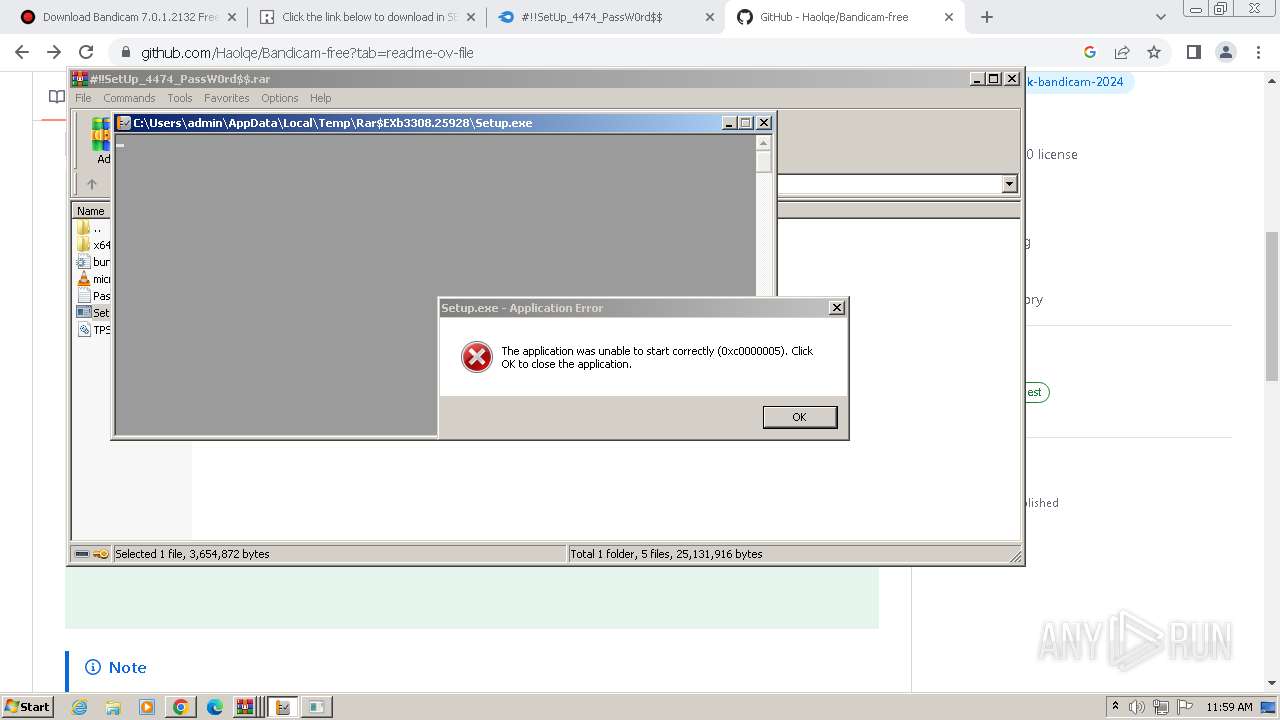
Task: Click the WinRAR Add toolbar icon
Action: (101, 140)
